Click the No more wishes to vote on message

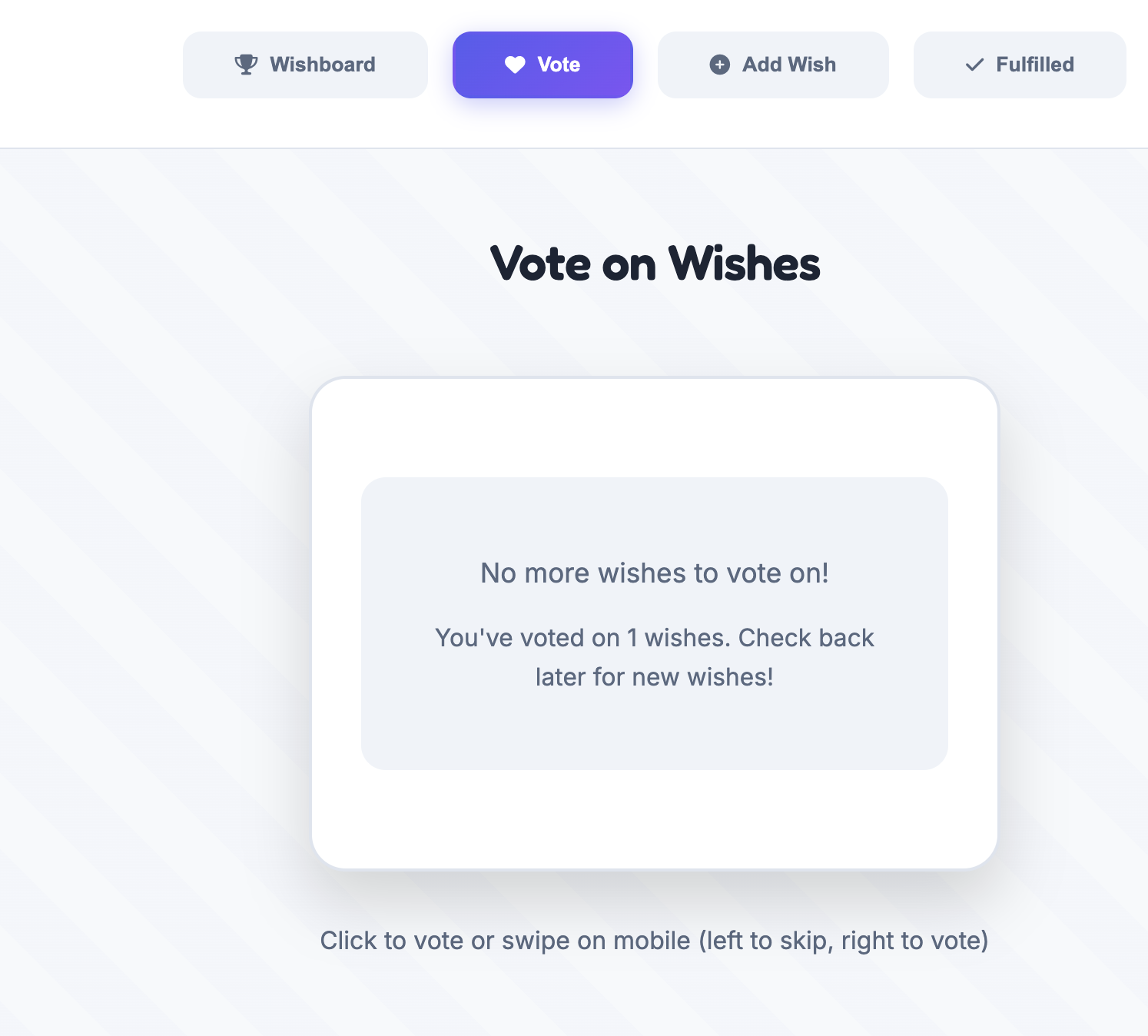tap(655, 573)
